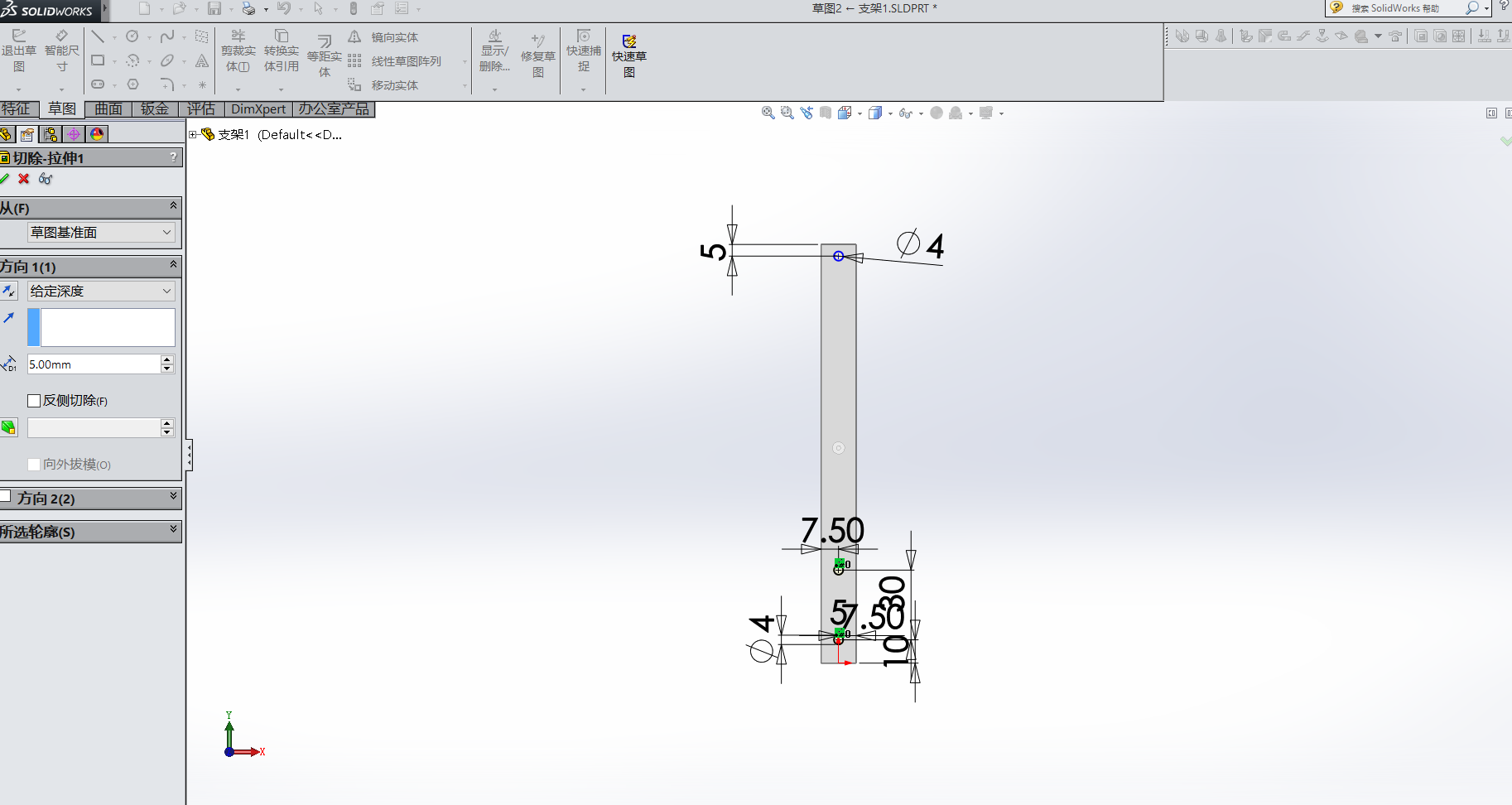
Task: Select the Smart Dimension (智能尺寸) tool
Action: 62,51
